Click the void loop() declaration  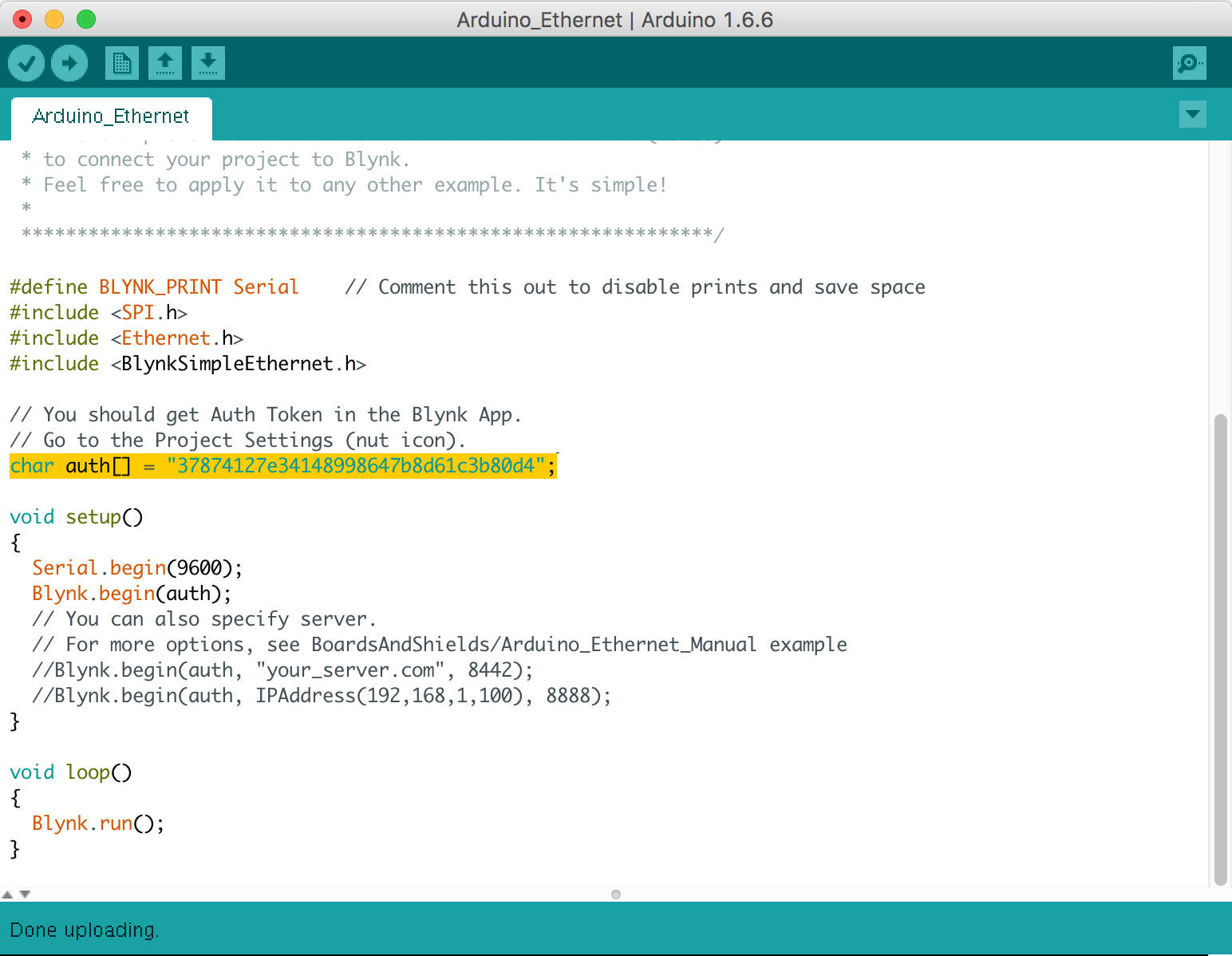[71, 772]
